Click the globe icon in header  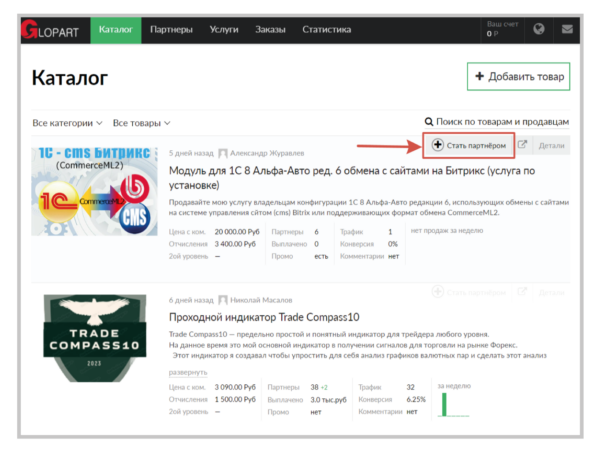tap(539, 29)
